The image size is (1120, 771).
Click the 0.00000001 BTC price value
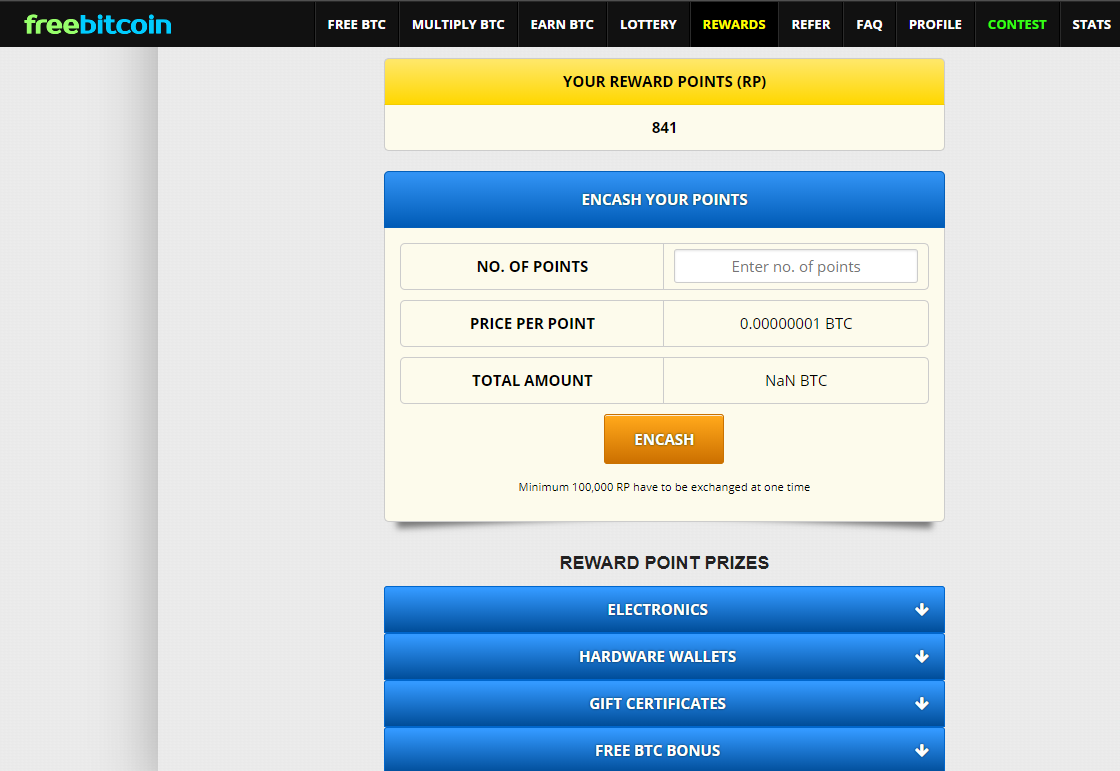click(796, 324)
